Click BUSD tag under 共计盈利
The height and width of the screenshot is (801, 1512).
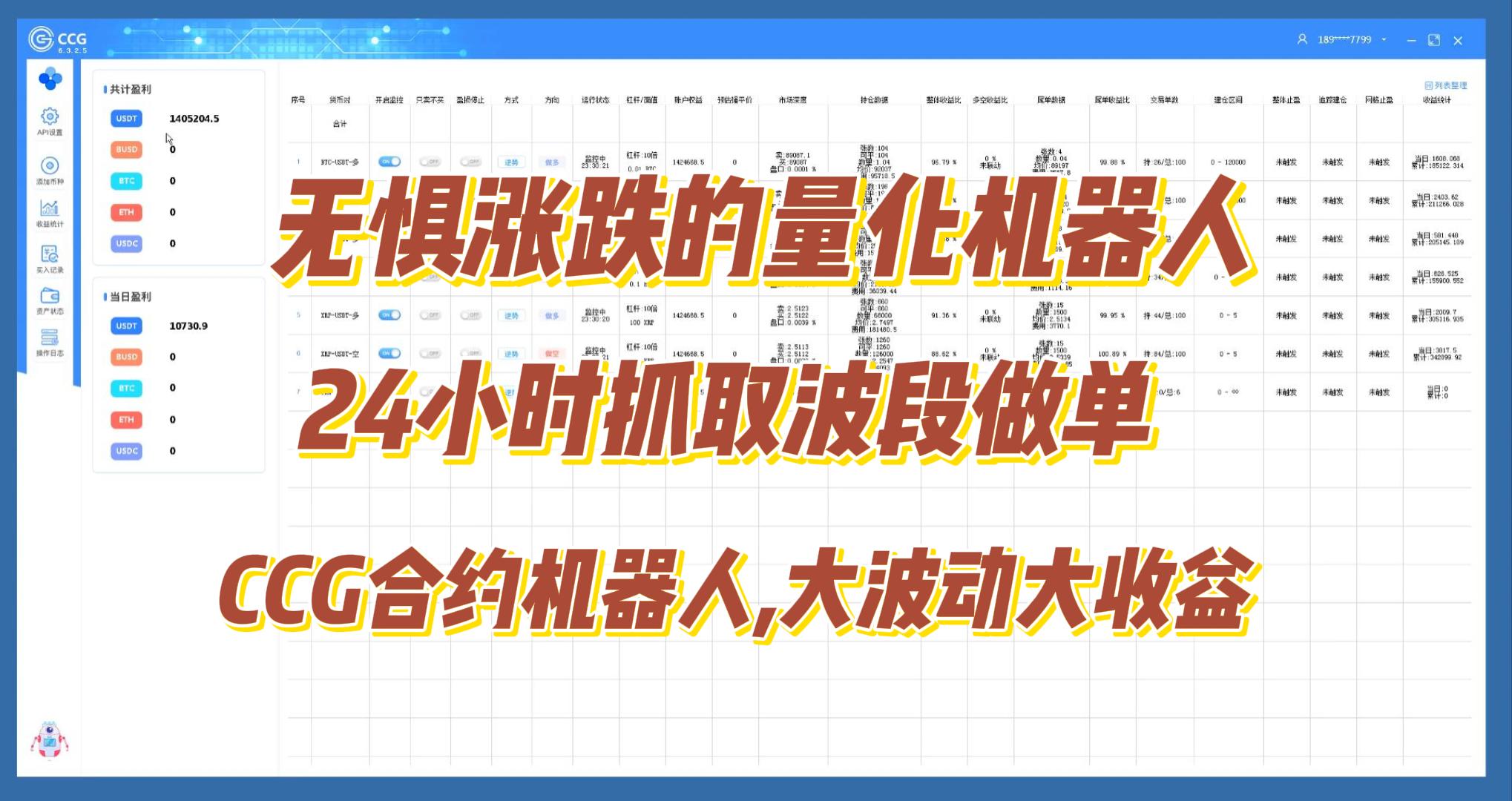point(127,150)
